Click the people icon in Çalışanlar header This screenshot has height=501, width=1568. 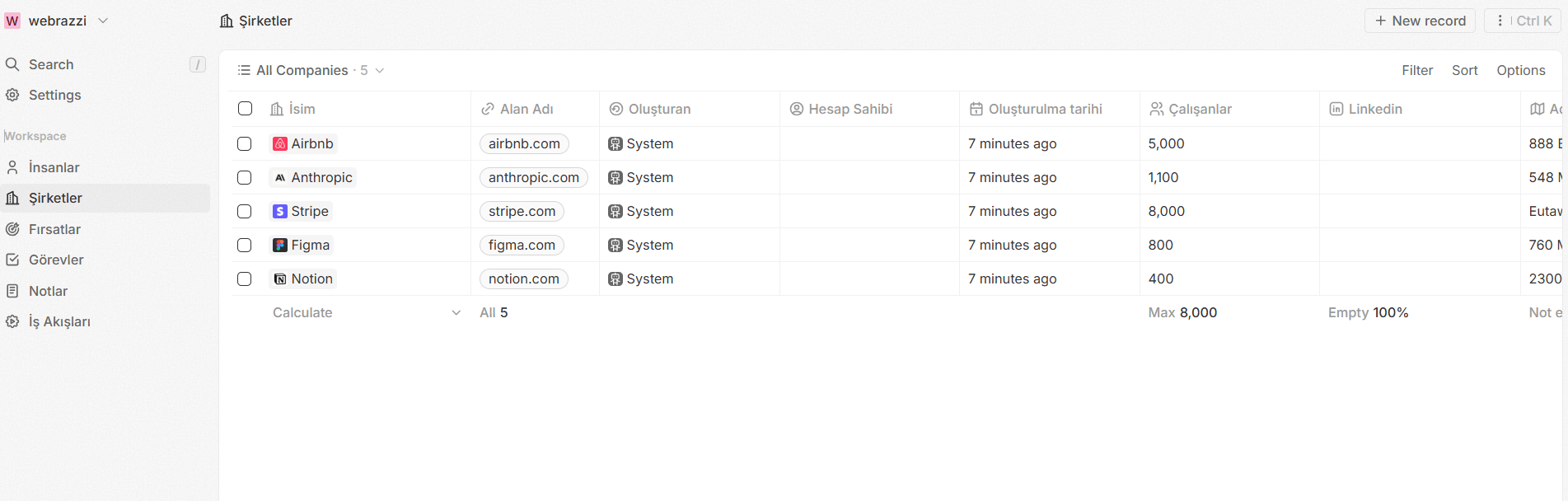[1157, 109]
